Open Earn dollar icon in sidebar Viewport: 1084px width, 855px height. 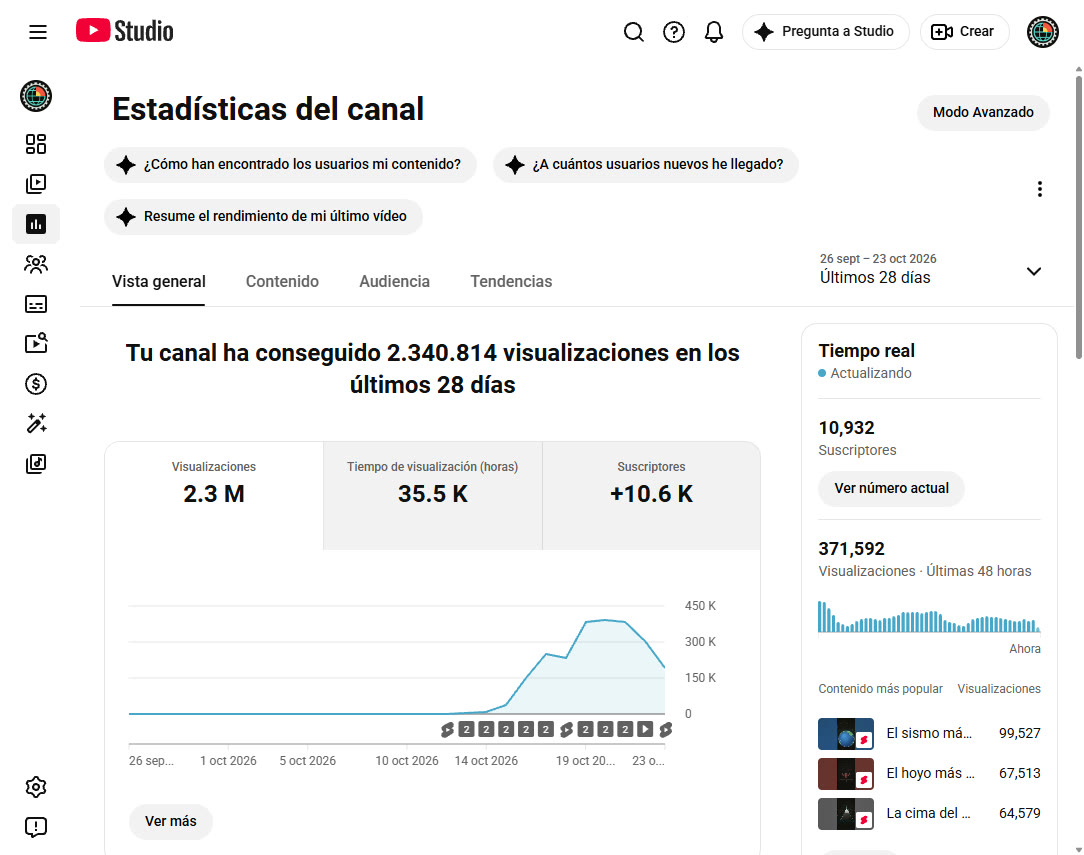36,384
